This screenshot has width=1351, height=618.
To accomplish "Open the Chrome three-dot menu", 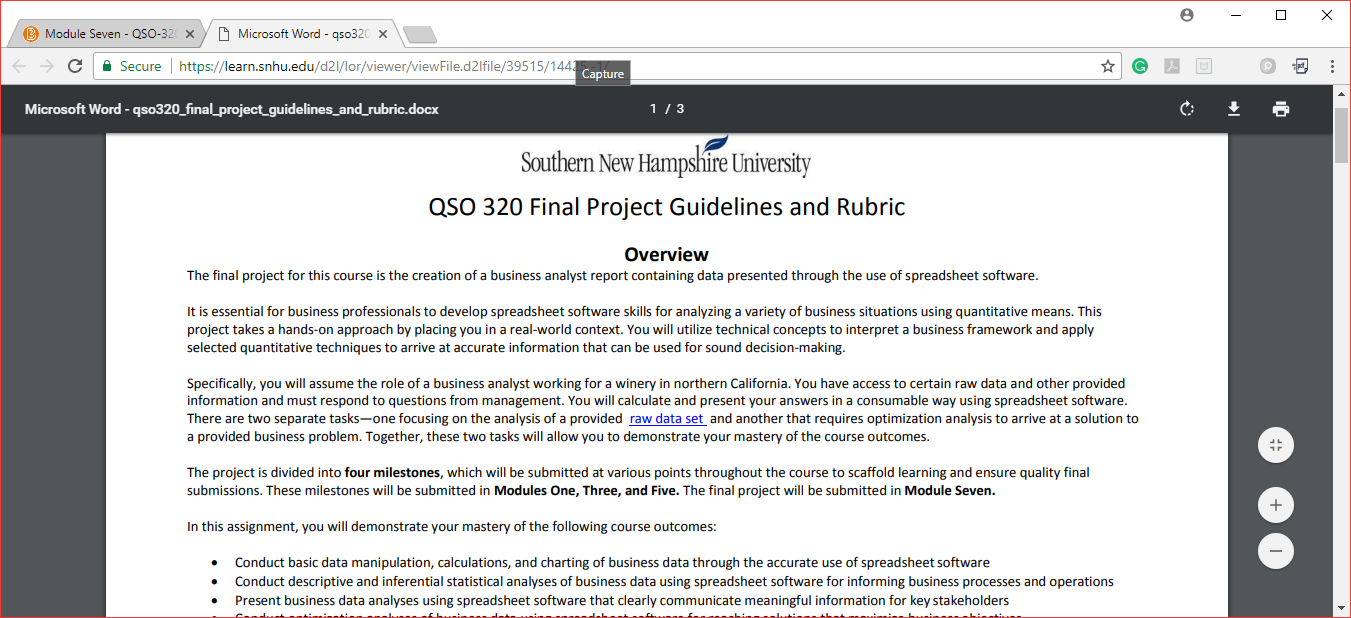I will click(1333, 66).
